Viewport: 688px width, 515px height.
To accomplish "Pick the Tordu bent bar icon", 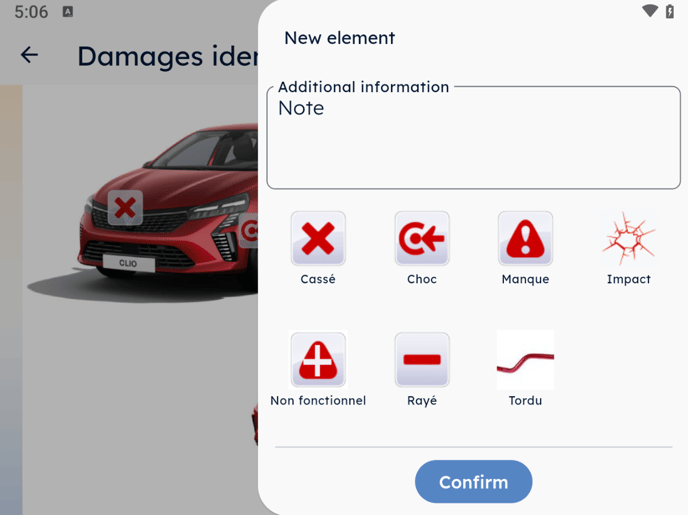I will 525,360.
